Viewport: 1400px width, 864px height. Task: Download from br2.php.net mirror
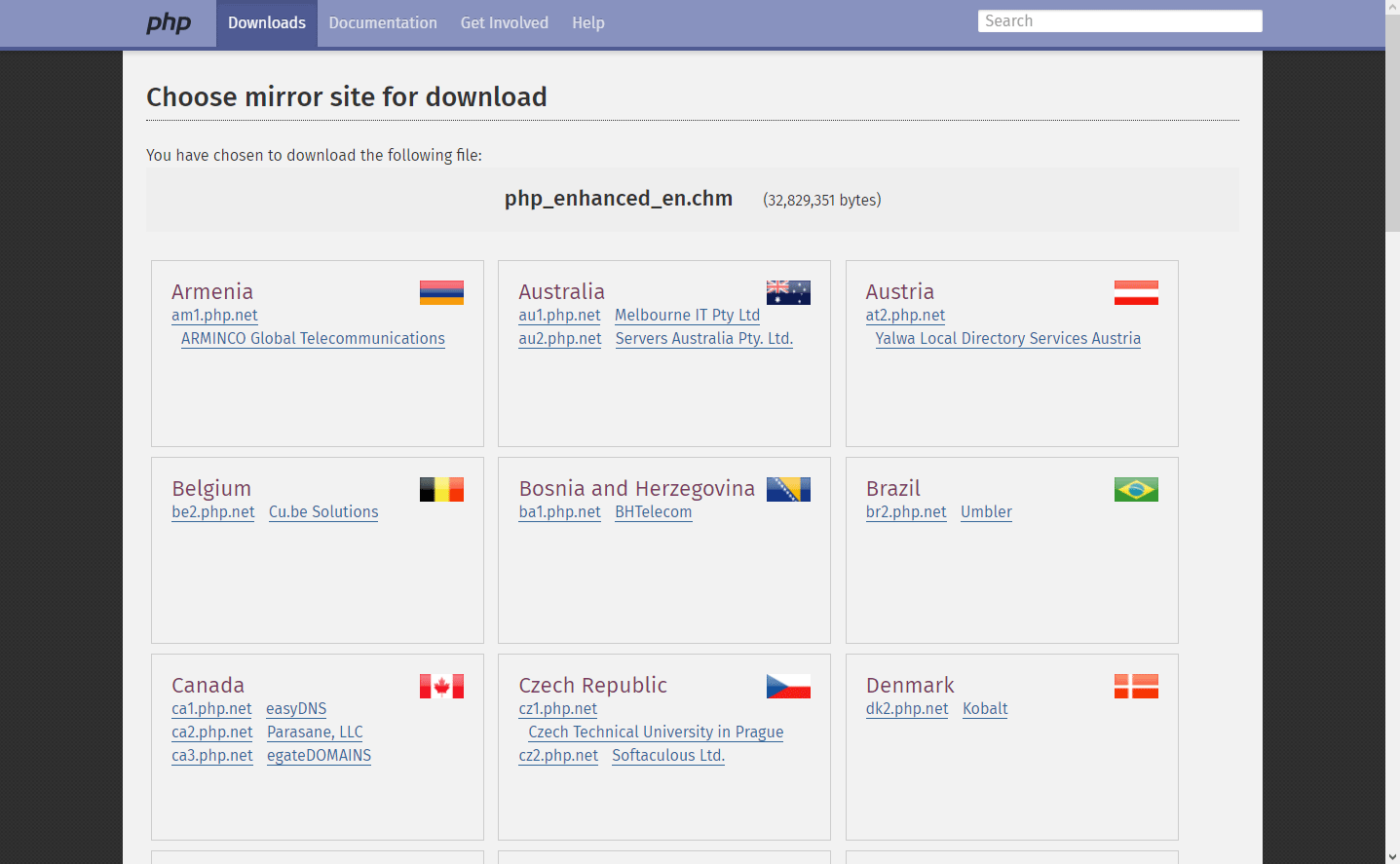pyautogui.click(x=906, y=512)
